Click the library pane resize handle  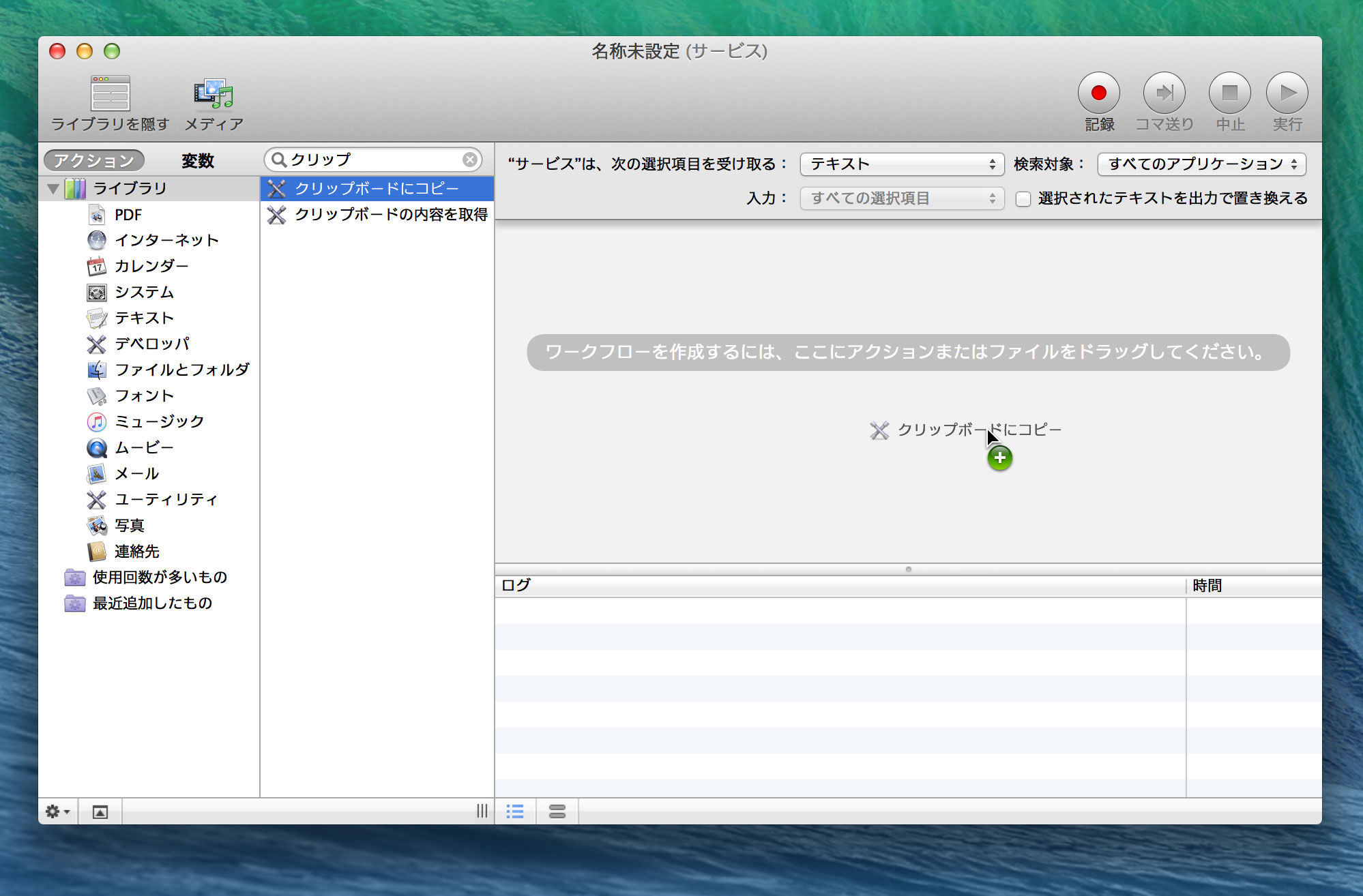[482, 811]
